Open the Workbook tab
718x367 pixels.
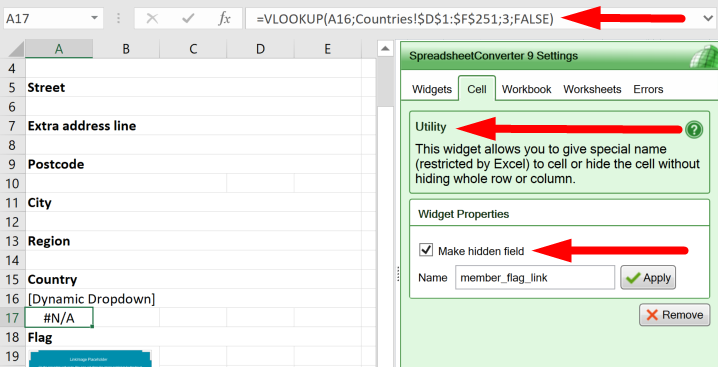coord(526,89)
